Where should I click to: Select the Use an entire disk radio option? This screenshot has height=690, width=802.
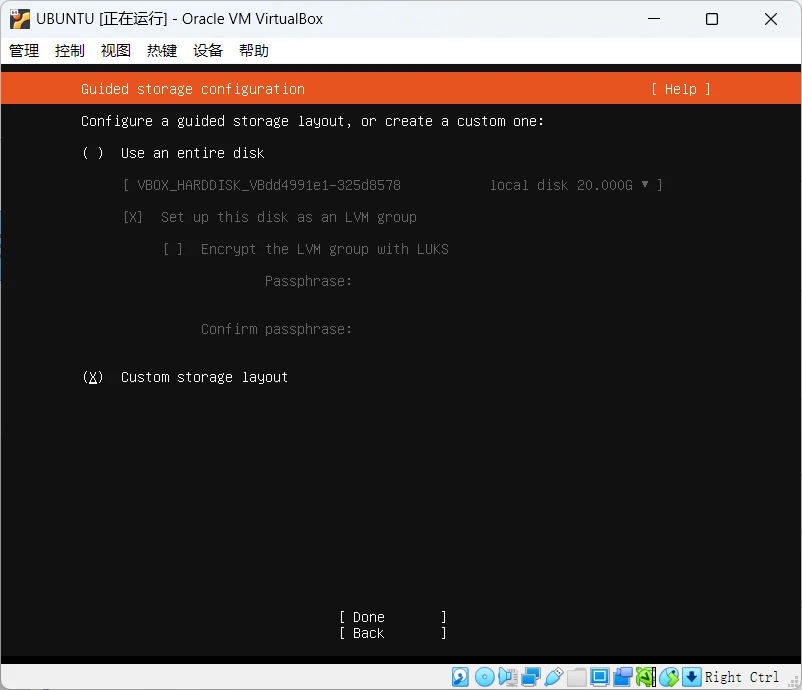(x=93, y=153)
